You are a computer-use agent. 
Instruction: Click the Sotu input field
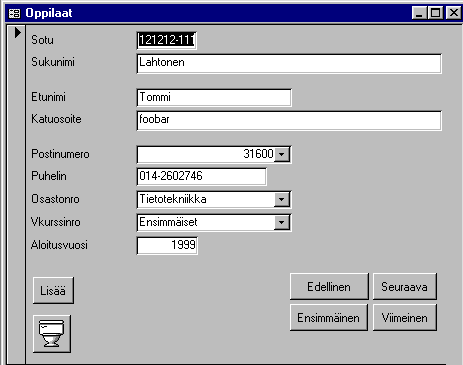pyautogui.click(x=166, y=40)
